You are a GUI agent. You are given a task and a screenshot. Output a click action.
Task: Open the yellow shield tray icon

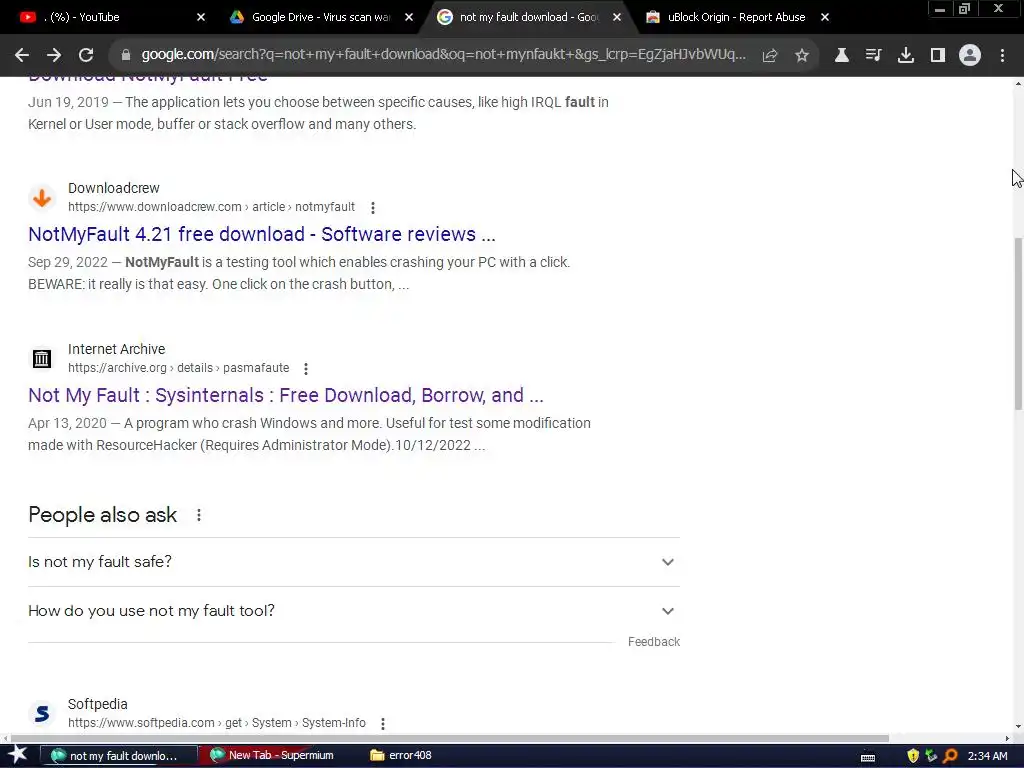913,756
